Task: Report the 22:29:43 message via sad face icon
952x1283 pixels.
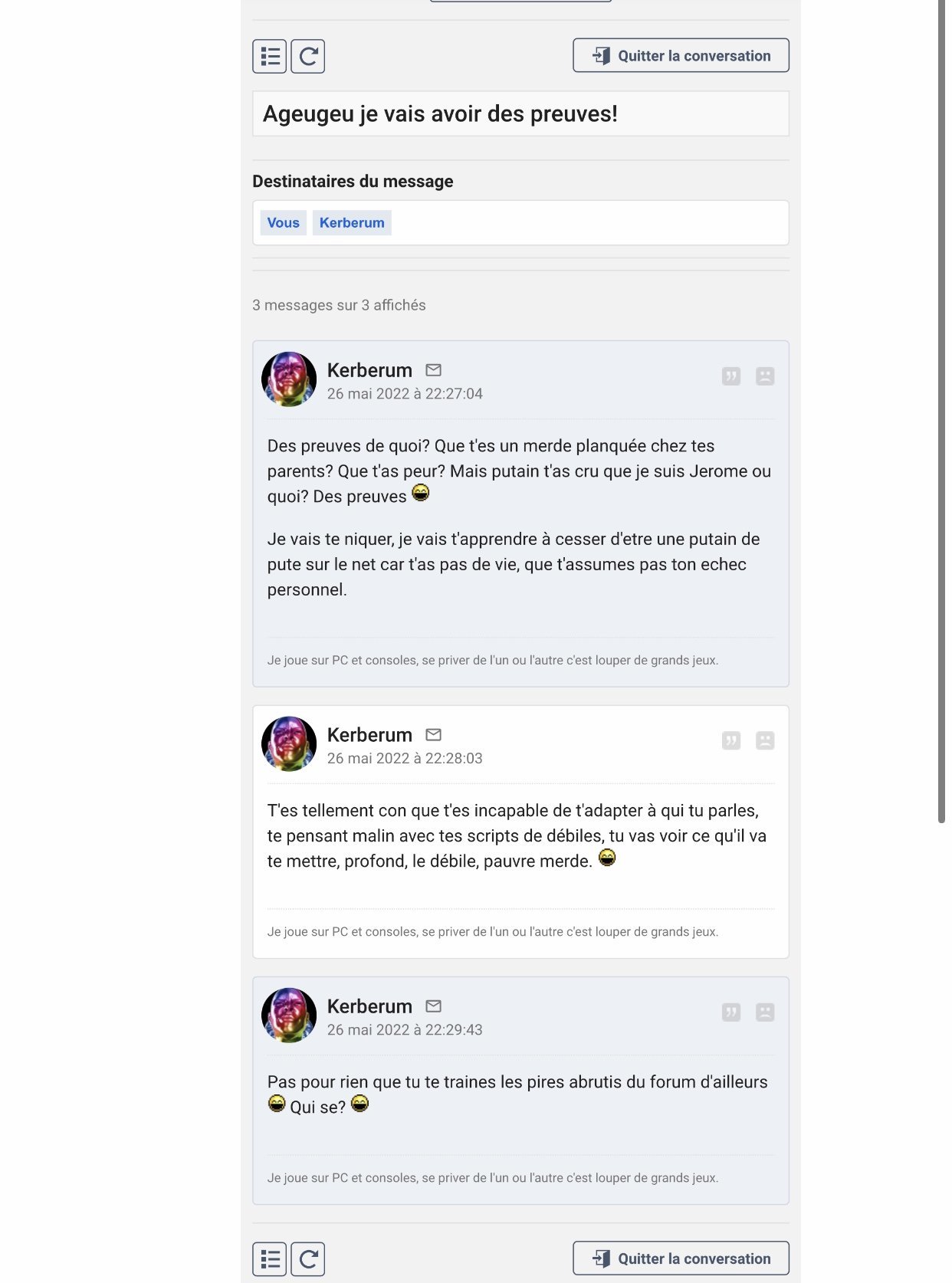Action: click(765, 1012)
